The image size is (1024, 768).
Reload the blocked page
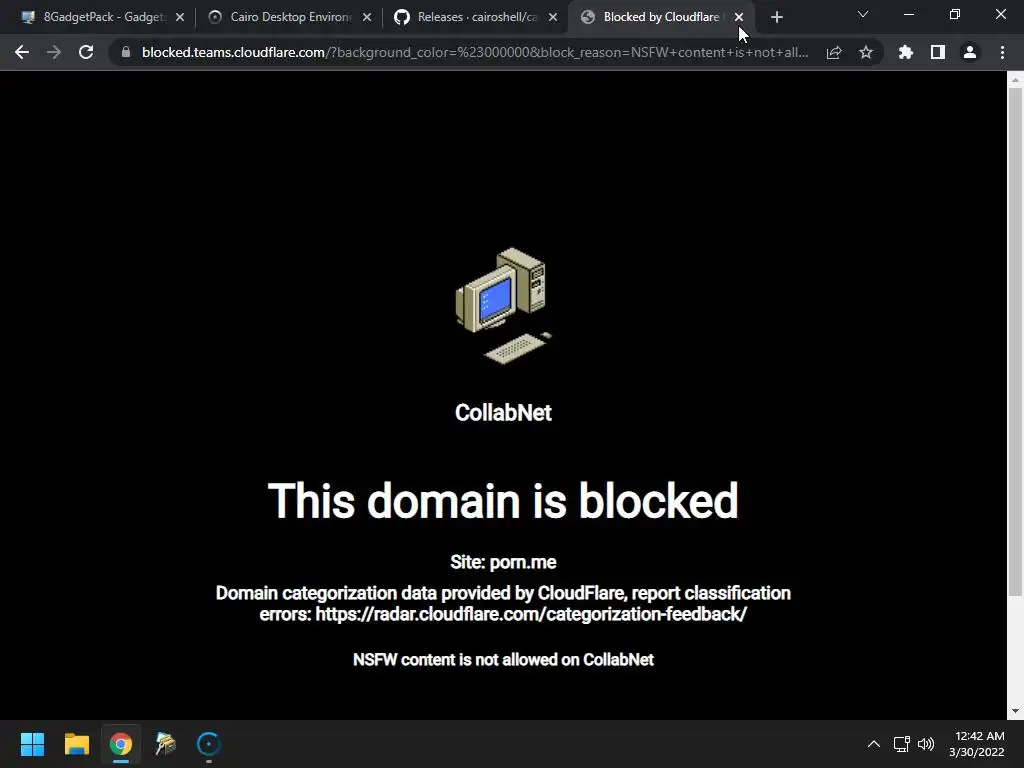pyautogui.click(x=86, y=52)
